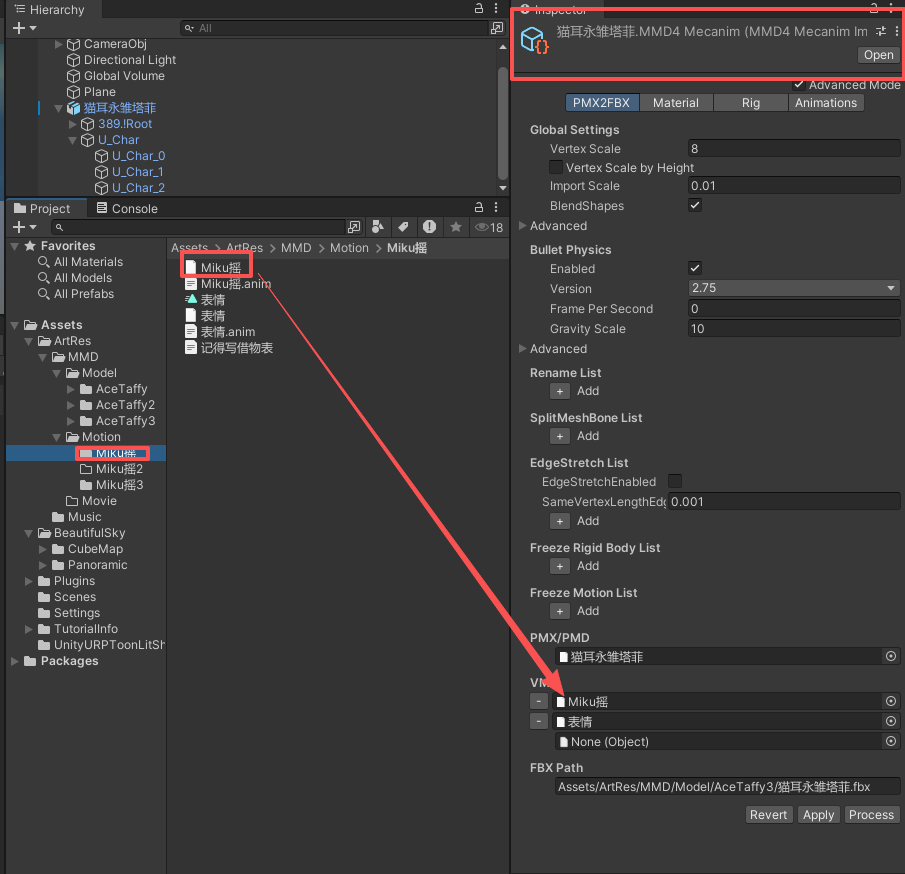Select the Miku摇.anim file
905x874 pixels.
point(235,284)
